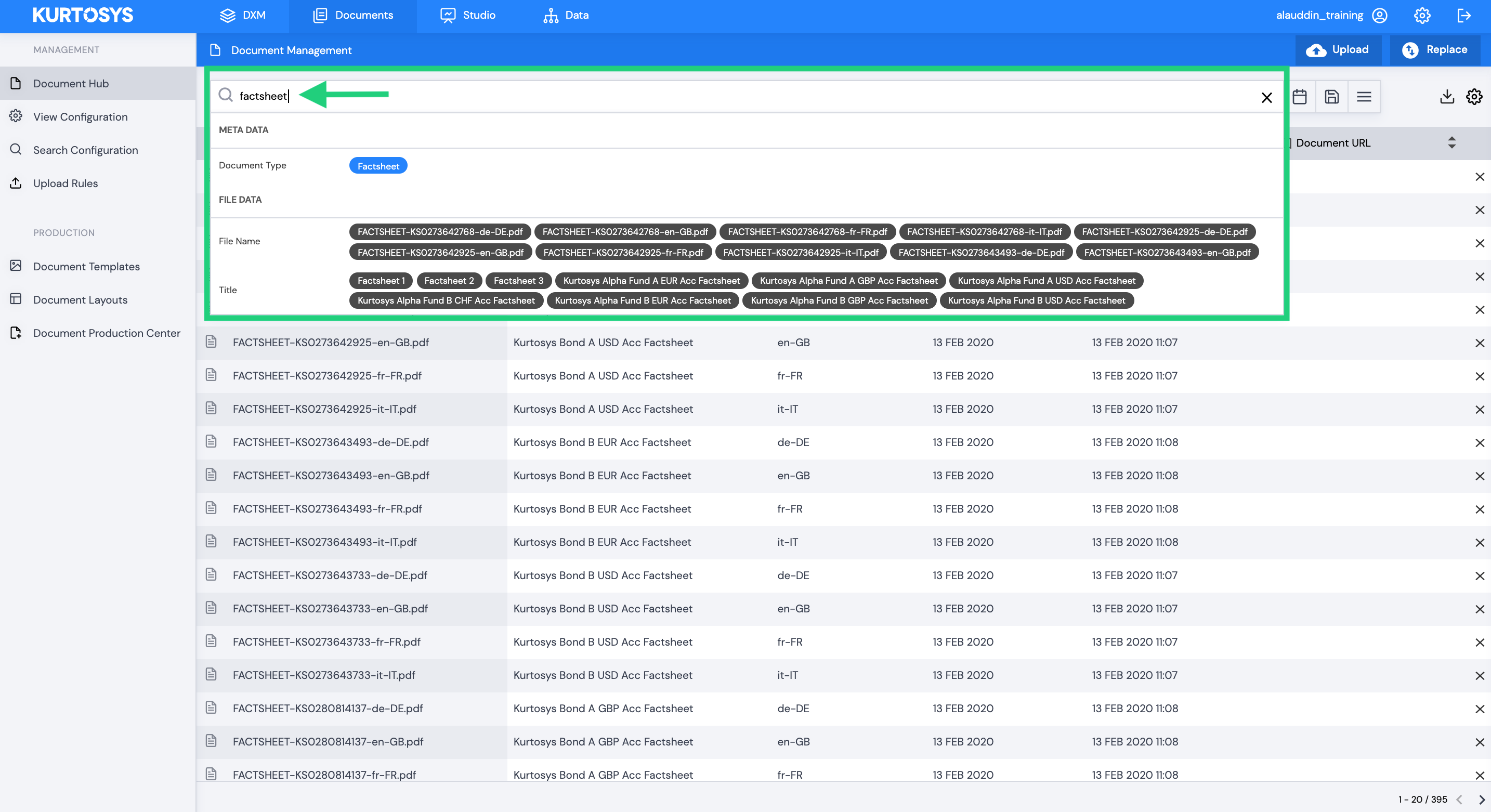Viewport: 1491px width, 812px height.
Task: Sort by Document URL column arrows
Action: pyautogui.click(x=1451, y=142)
